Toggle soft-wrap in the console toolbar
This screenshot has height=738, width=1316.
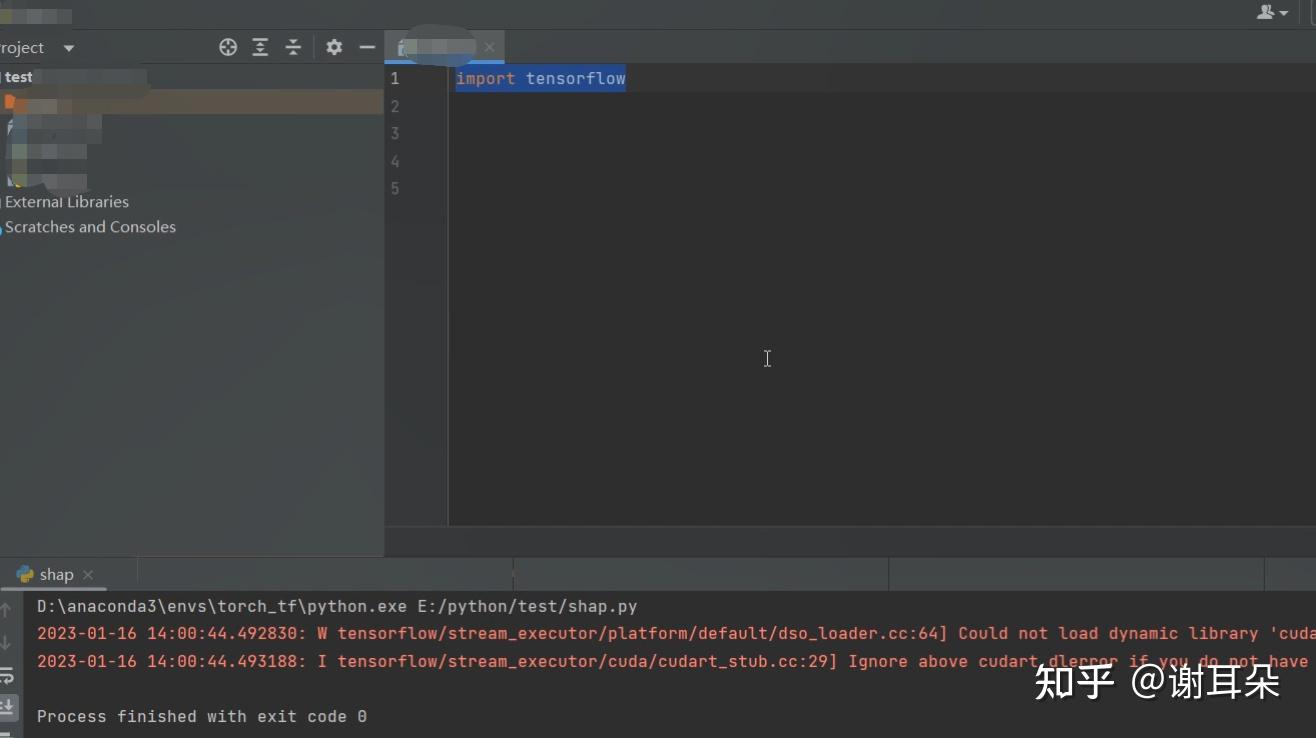[8, 675]
